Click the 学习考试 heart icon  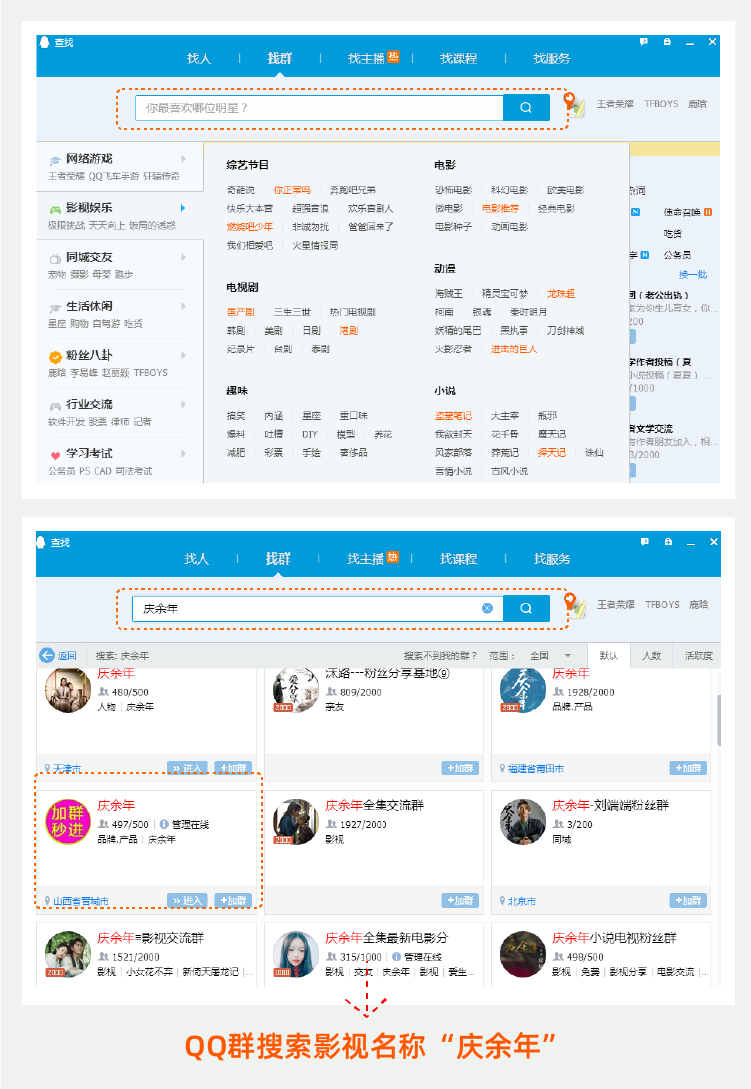pyautogui.click(x=55, y=456)
